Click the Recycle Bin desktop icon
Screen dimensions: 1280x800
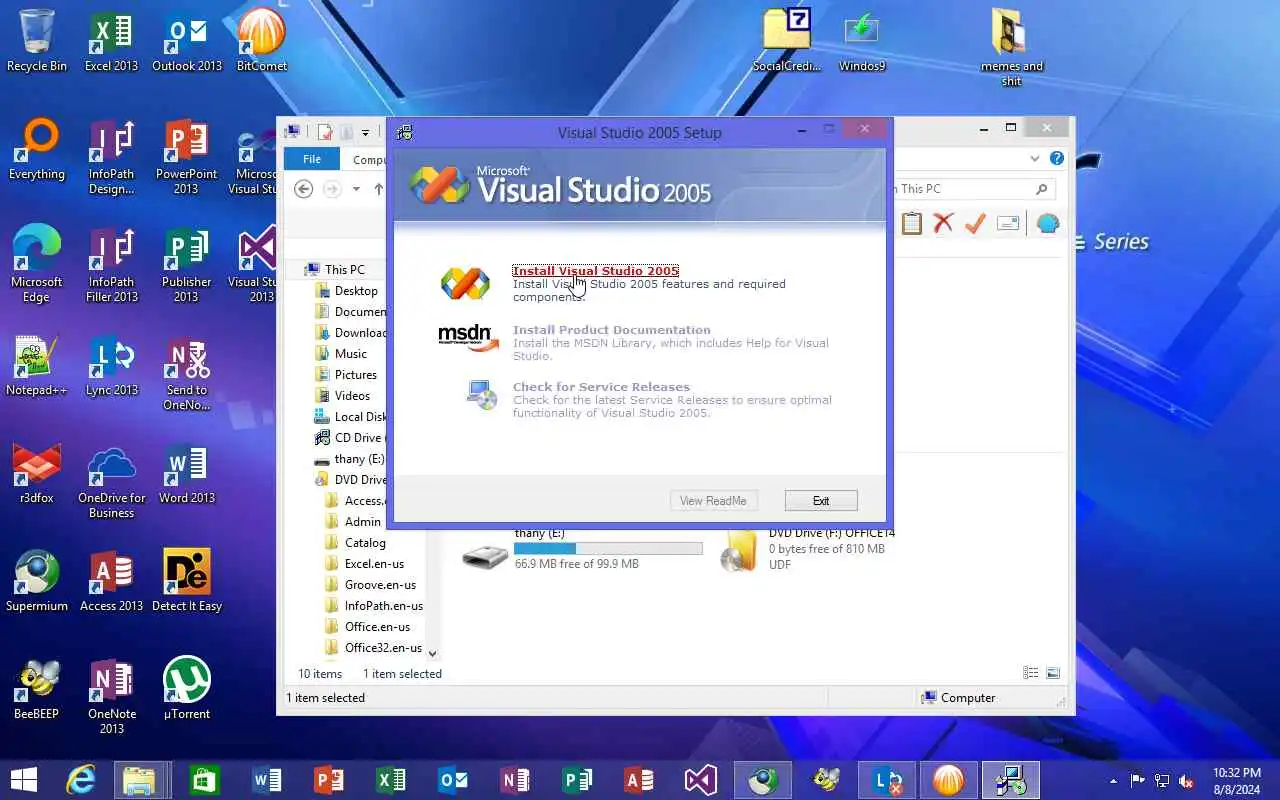pos(37,42)
